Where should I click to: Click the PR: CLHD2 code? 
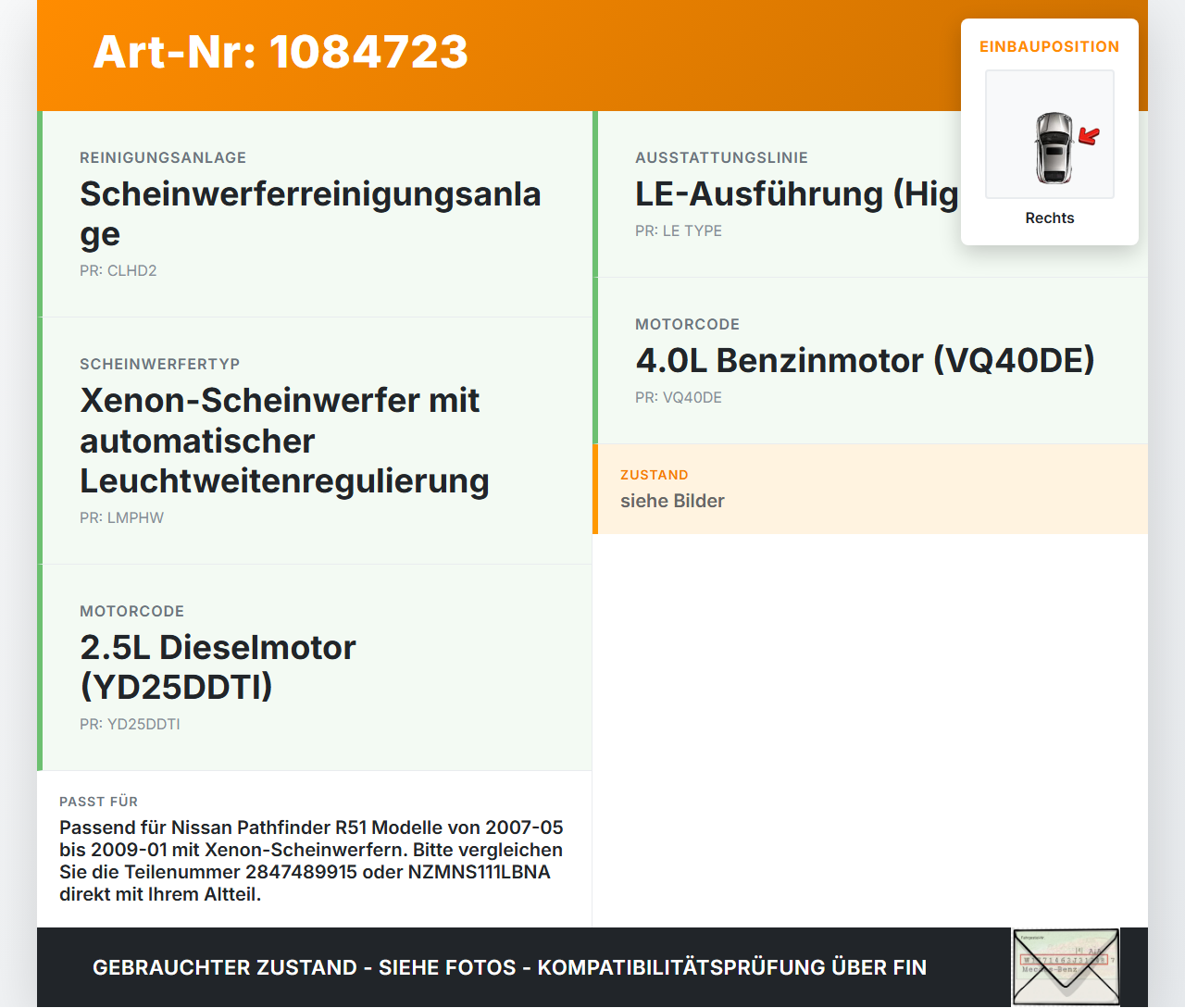point(118,270)
